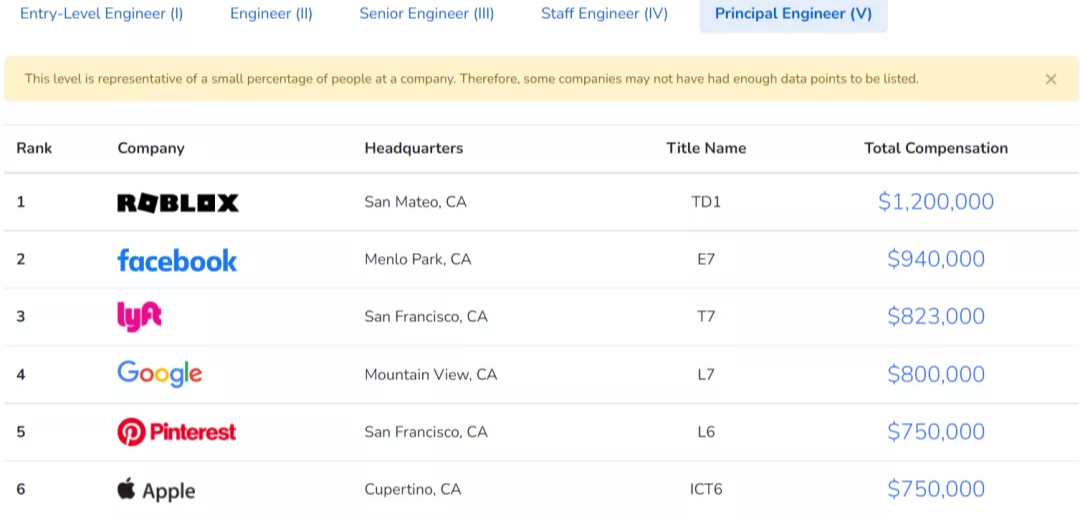Click the Apple logo

tap(156, 490)
